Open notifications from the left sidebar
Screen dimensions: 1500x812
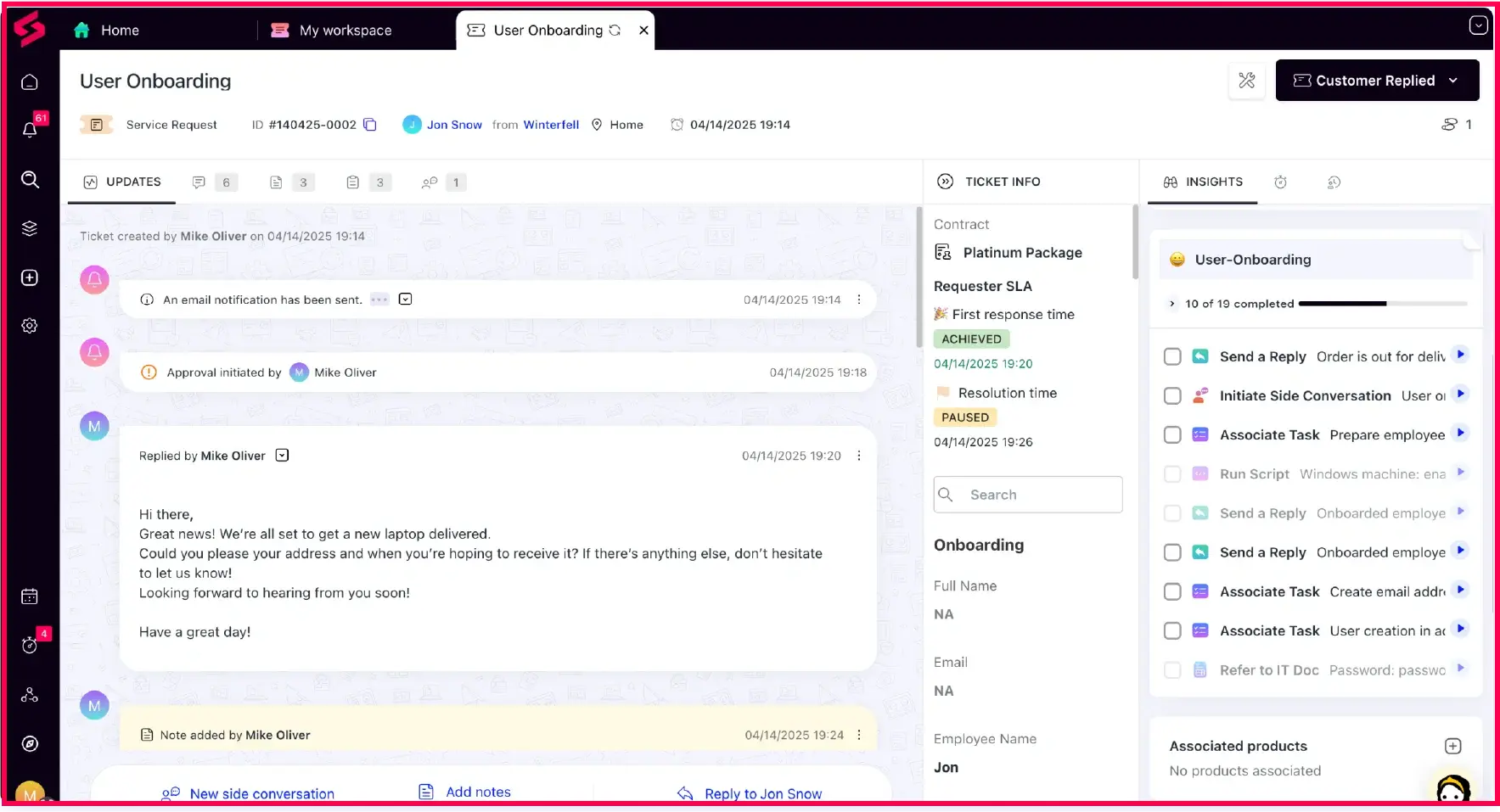(x=30, y=129)
